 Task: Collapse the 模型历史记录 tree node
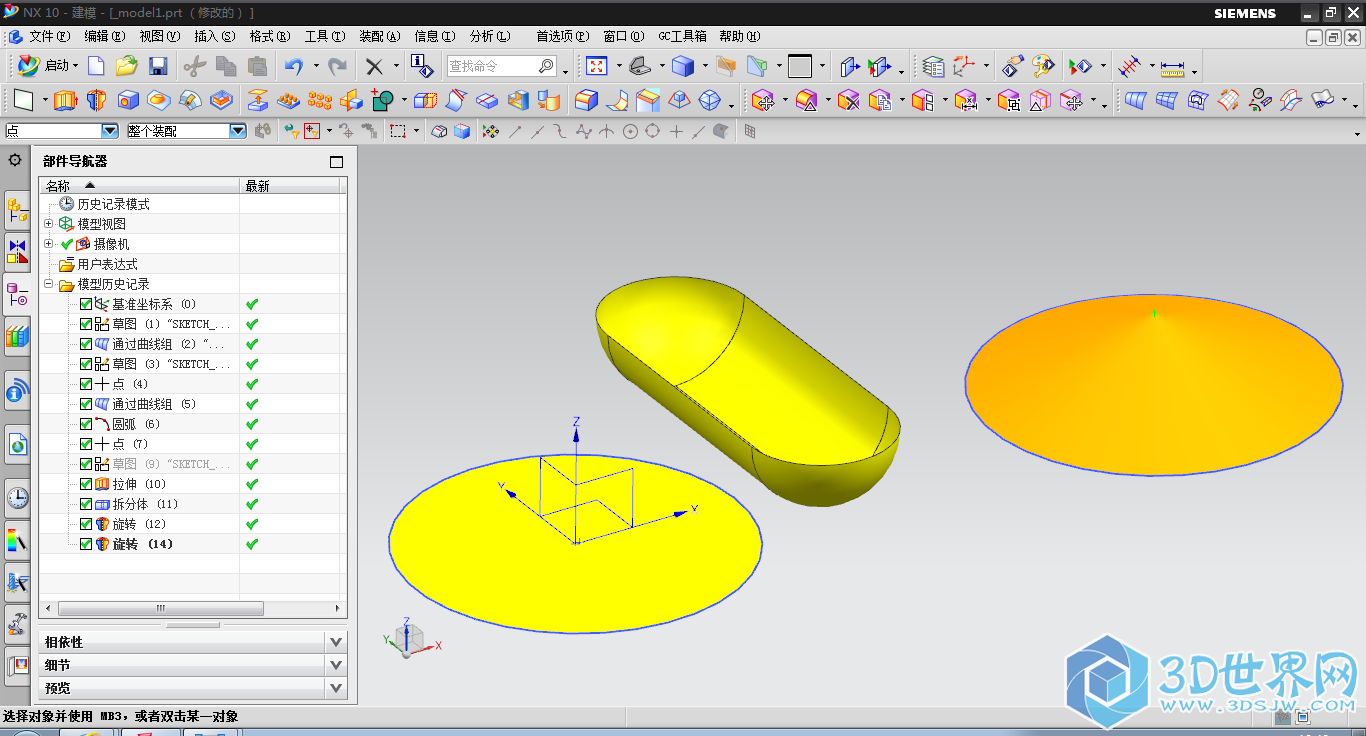click(49, 284)
